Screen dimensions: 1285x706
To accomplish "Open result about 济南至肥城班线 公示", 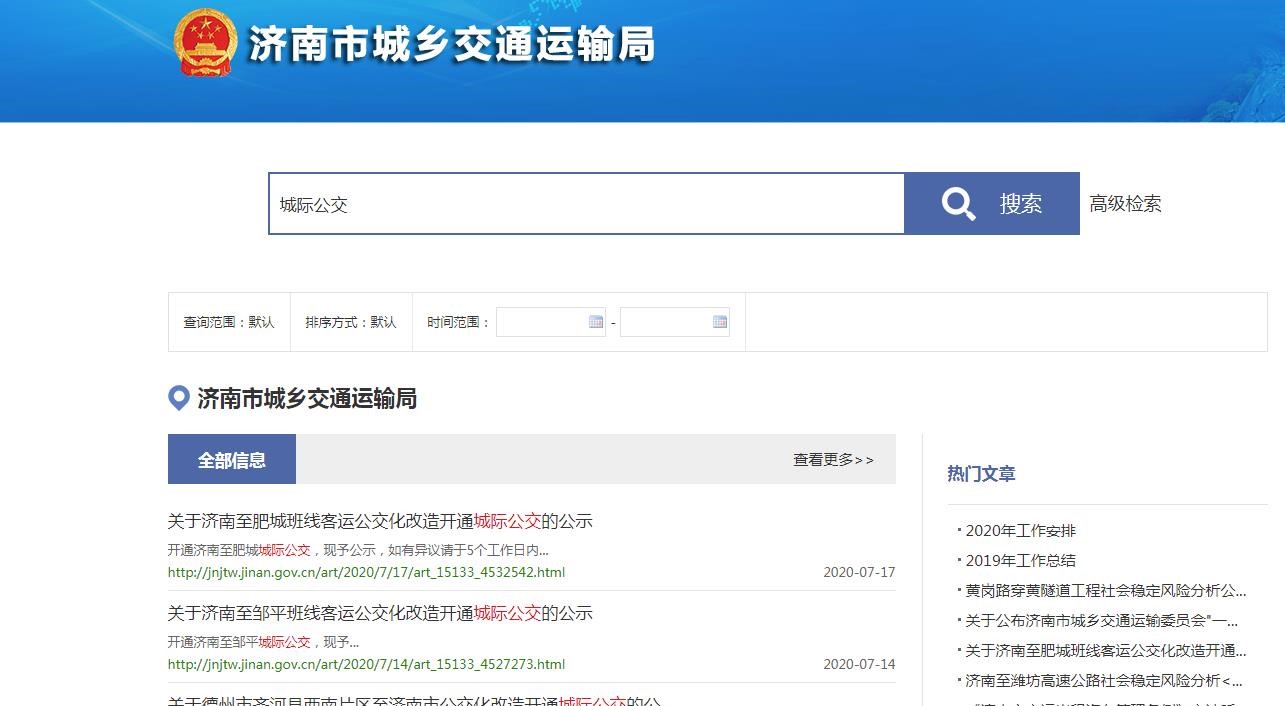I will coord(380,521).
